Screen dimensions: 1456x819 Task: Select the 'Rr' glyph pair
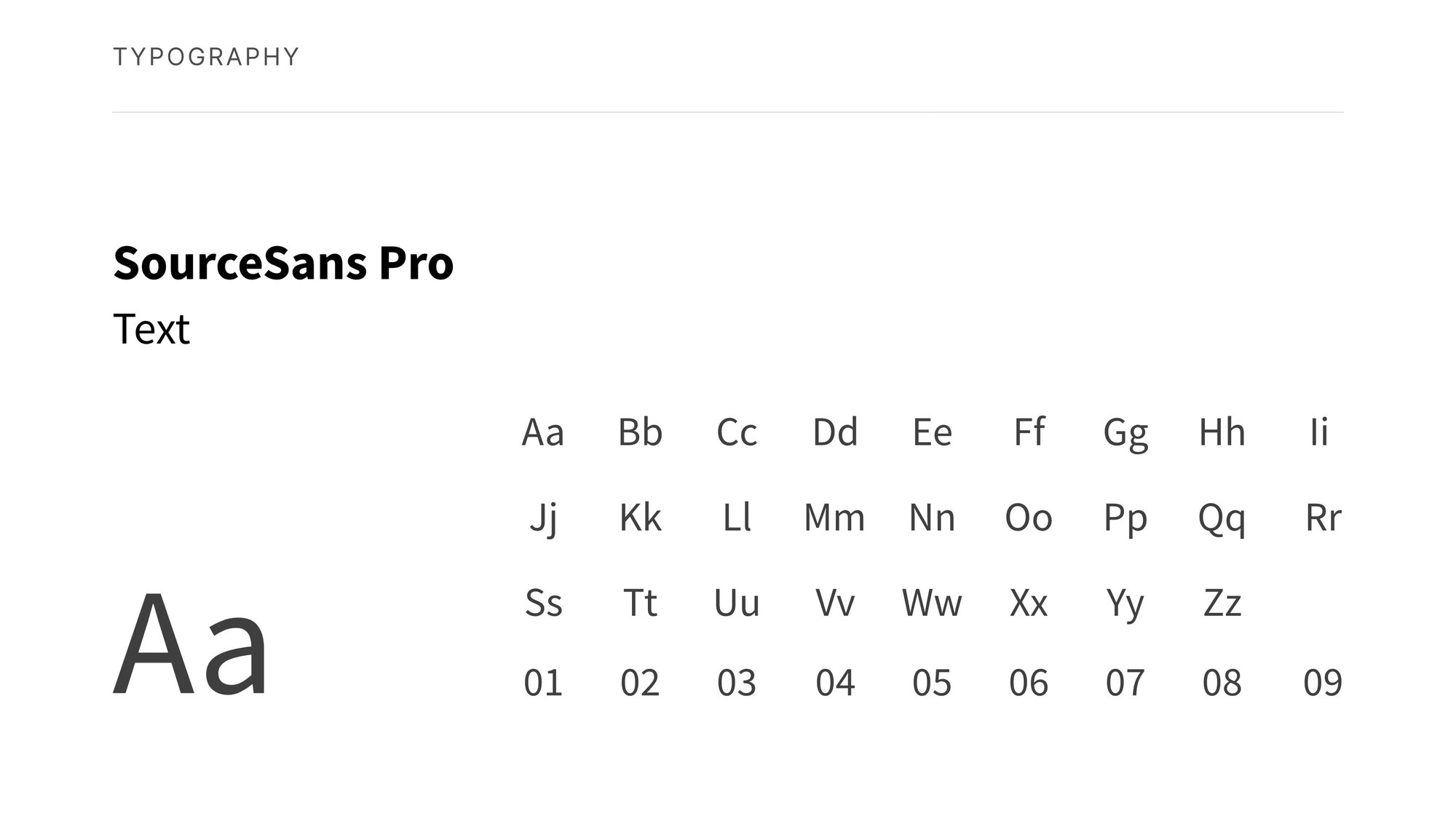(x=1323, y=518)
